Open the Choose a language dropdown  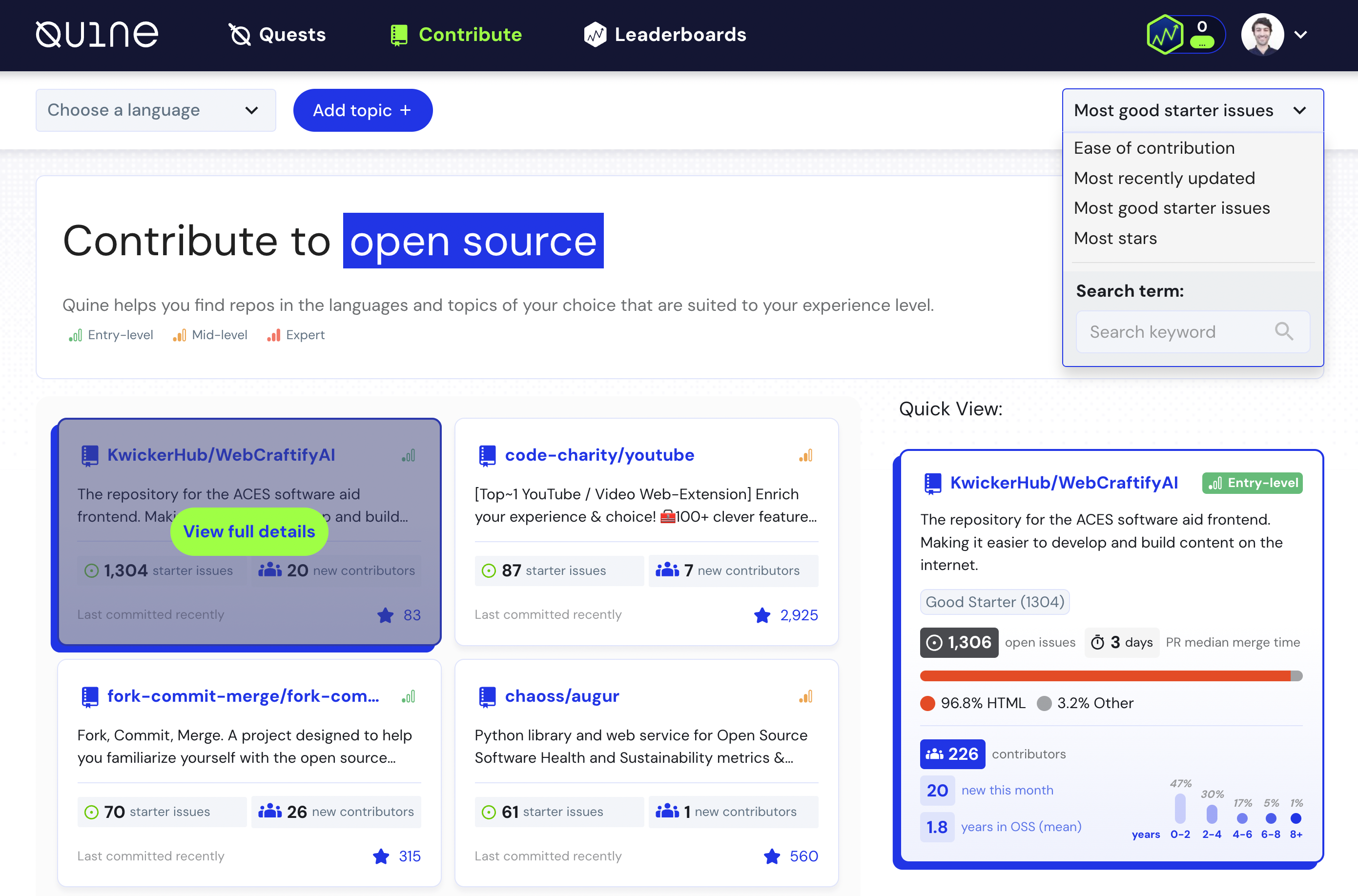tap(155, 110)
